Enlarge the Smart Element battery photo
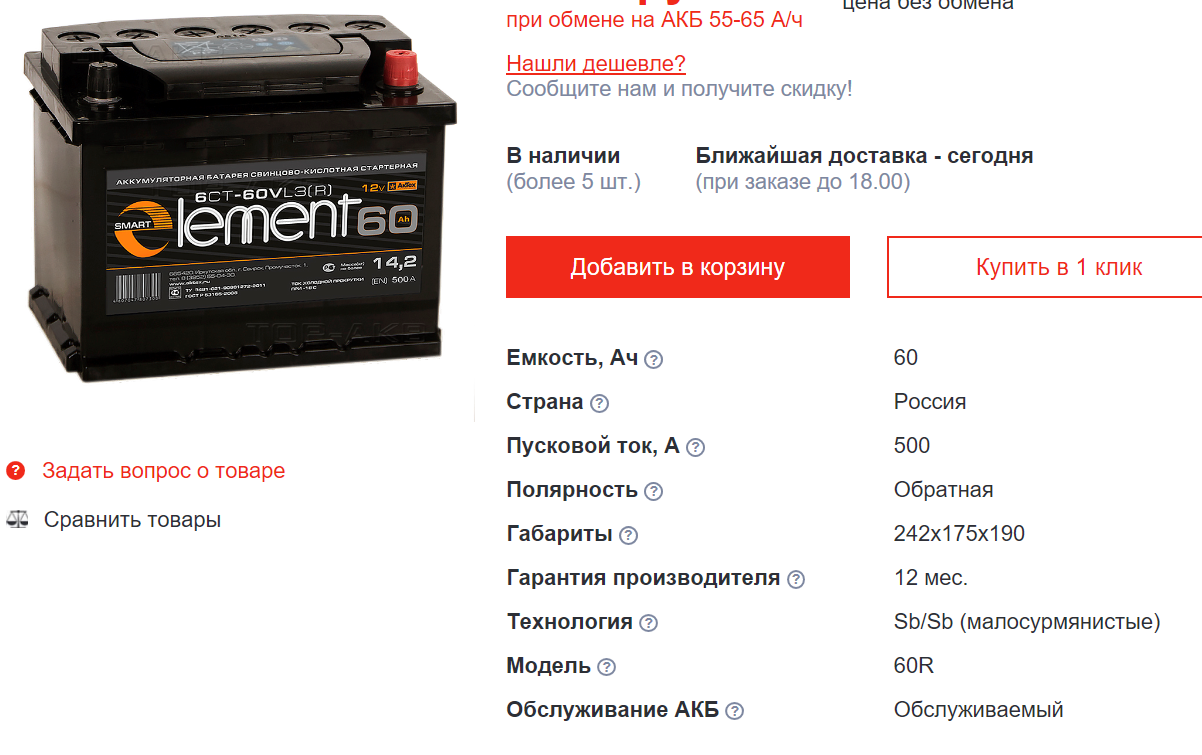 238,203
